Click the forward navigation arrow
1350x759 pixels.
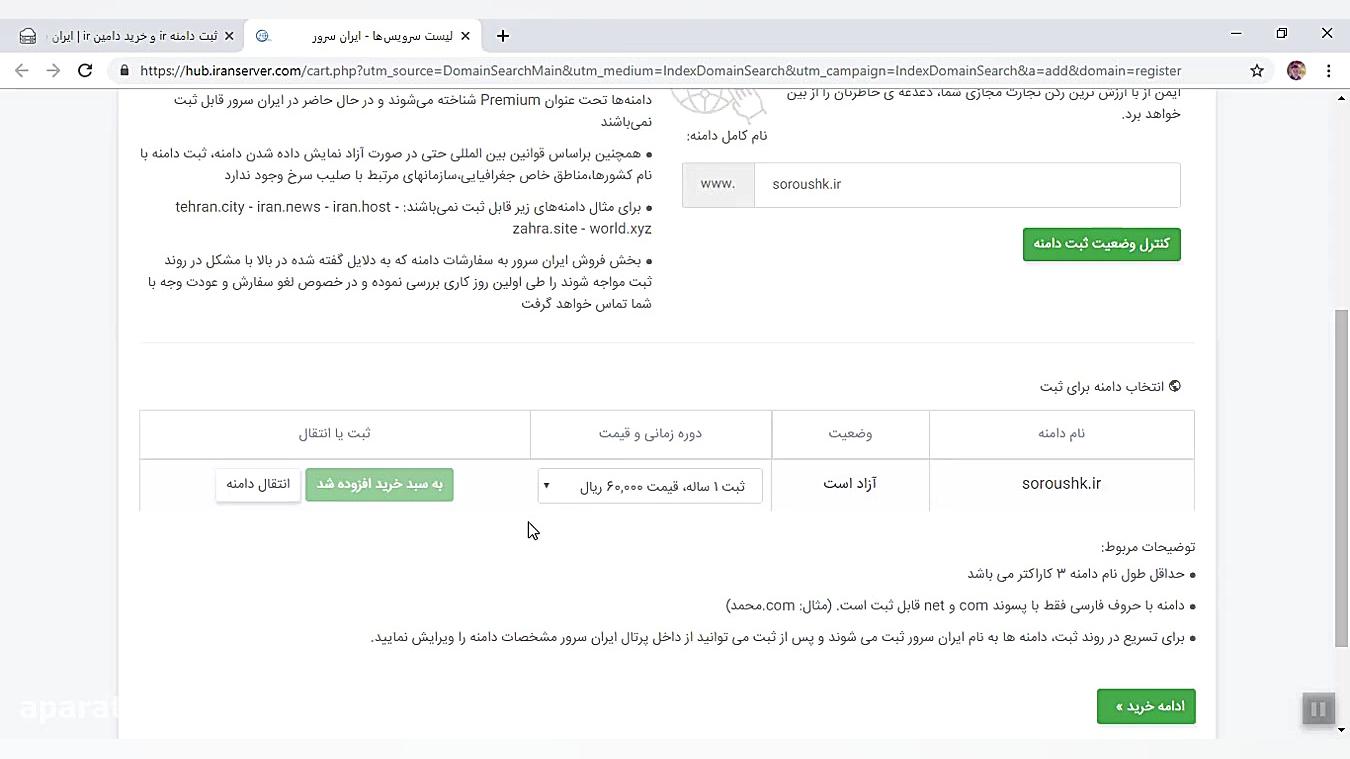click(52, 71)
